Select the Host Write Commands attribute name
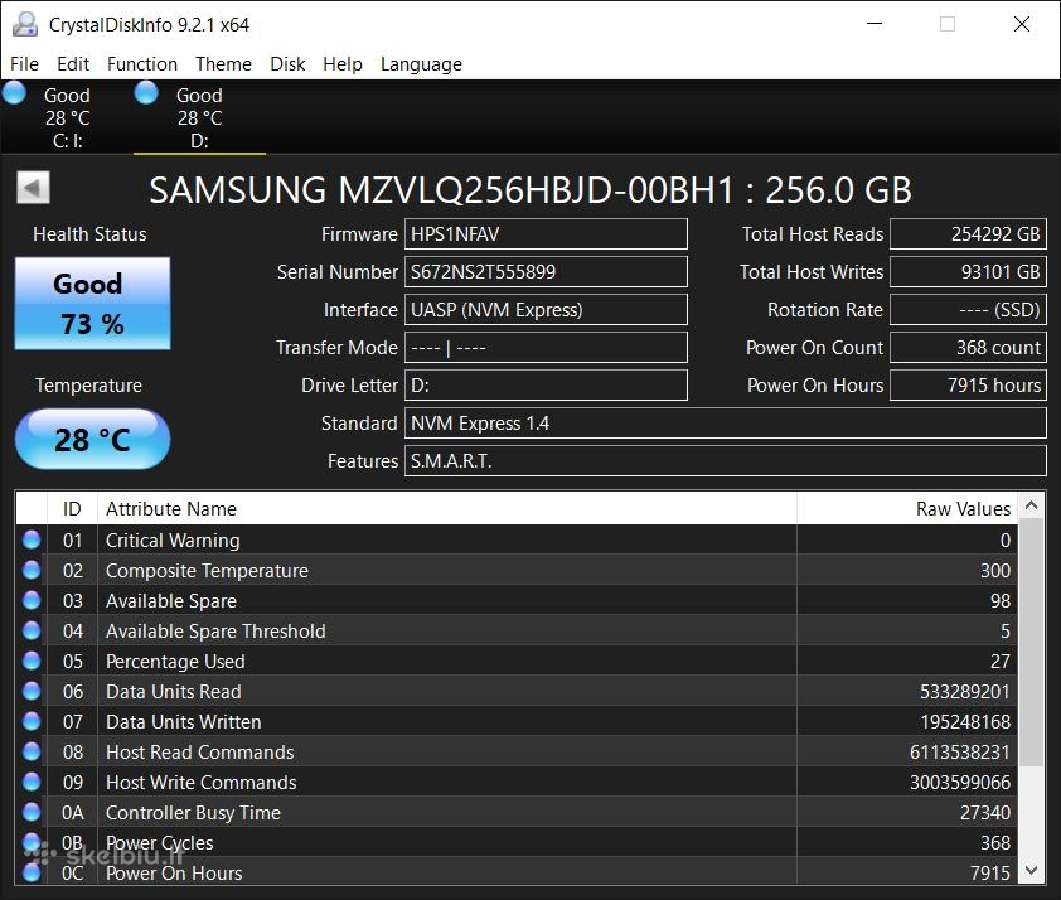Screen dimensions: 1061x900 pos(201,782)
